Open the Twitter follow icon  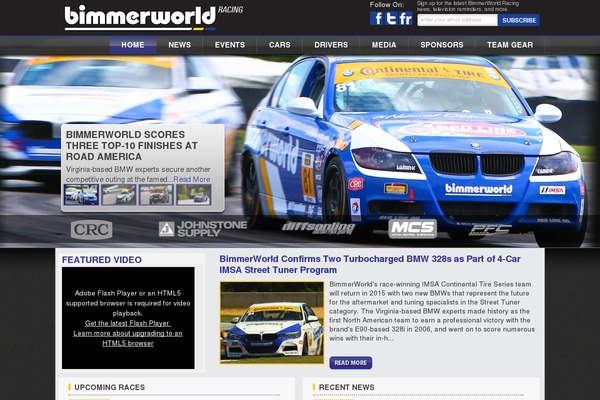[x=391, y=18]
